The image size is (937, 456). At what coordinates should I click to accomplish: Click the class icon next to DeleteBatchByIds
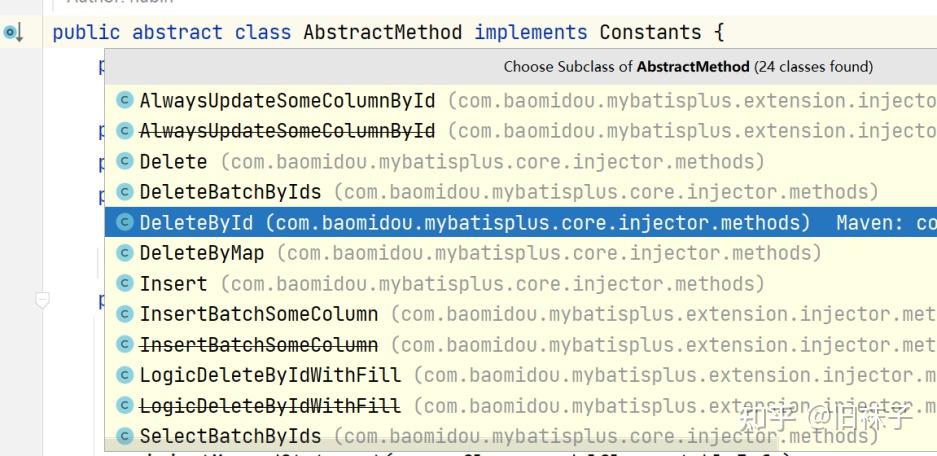click(125, 192)
